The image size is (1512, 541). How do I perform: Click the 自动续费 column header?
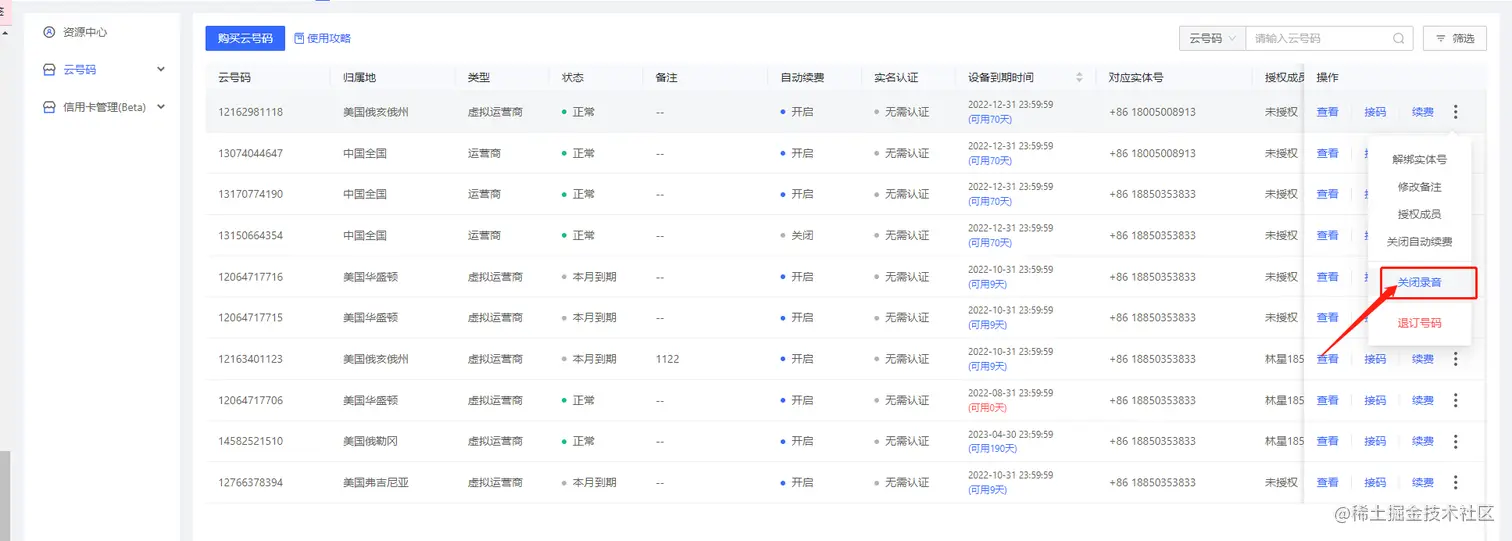tap(802, 77)
